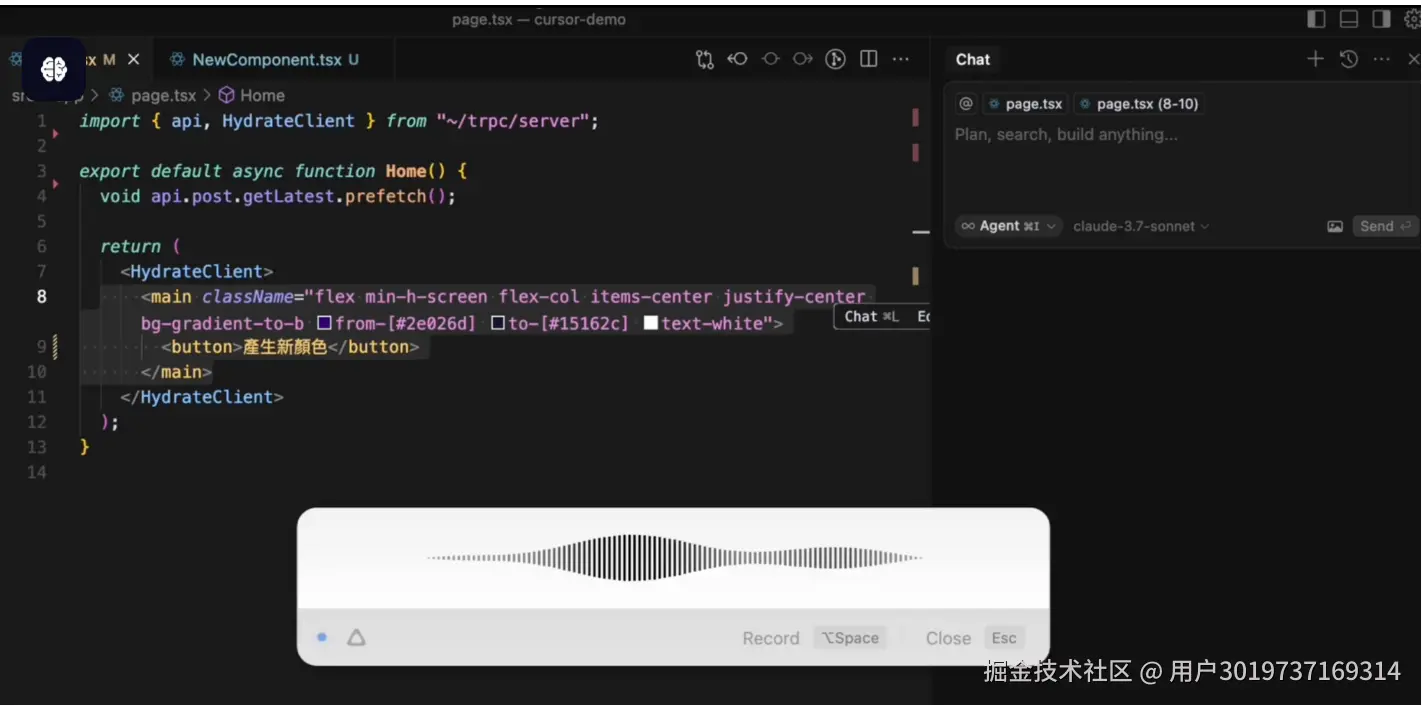Click the page.tsx context chip

[1025, 104]
